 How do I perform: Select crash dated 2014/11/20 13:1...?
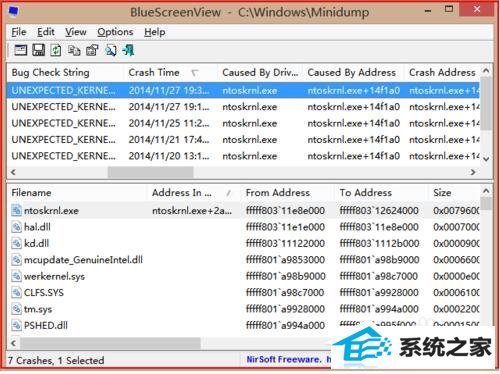tap(243, 156)
